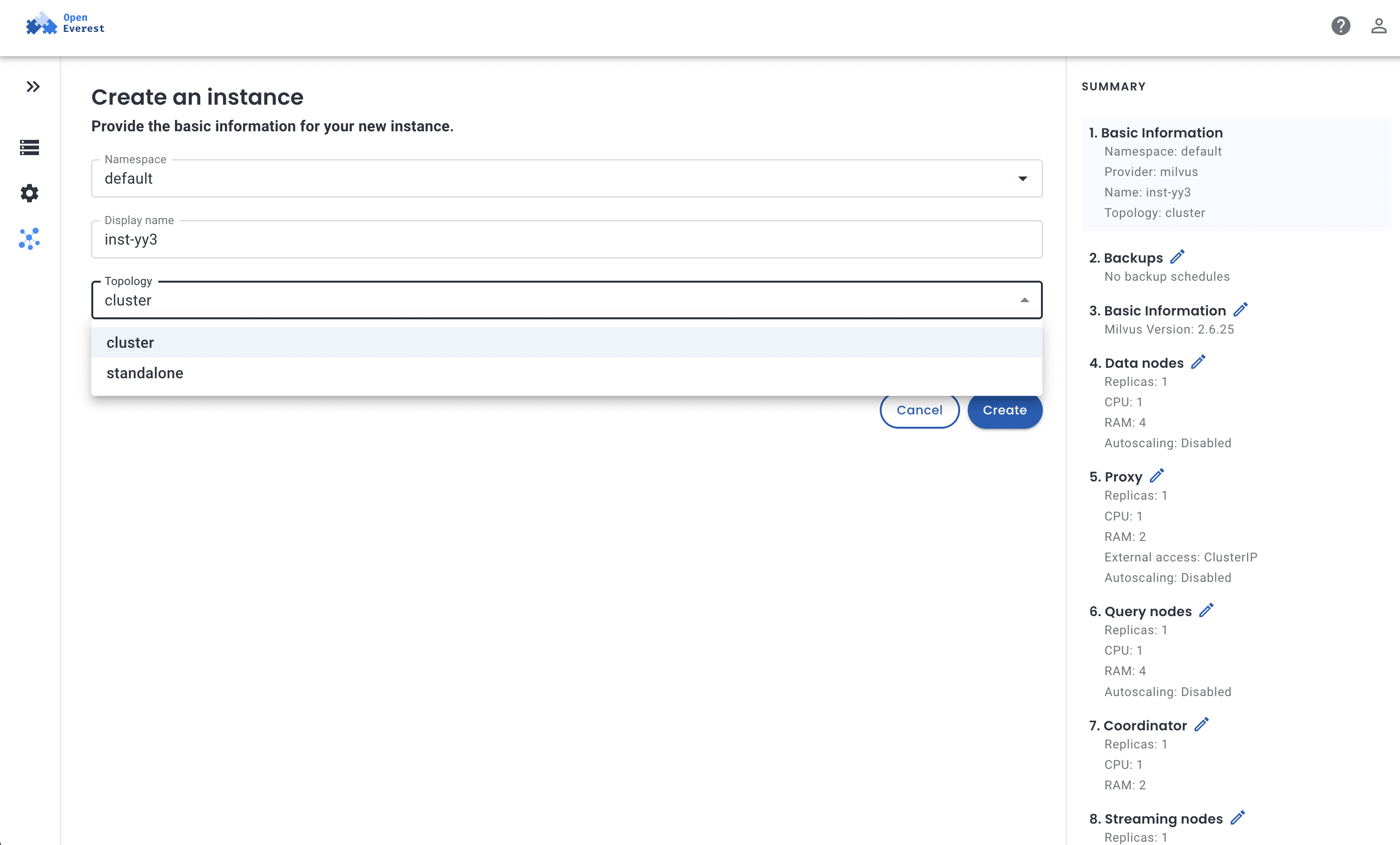This screenshot has width=1400, height=845.
Task: Open the cluster nodes sidebar icon
Action: point(29,239)
